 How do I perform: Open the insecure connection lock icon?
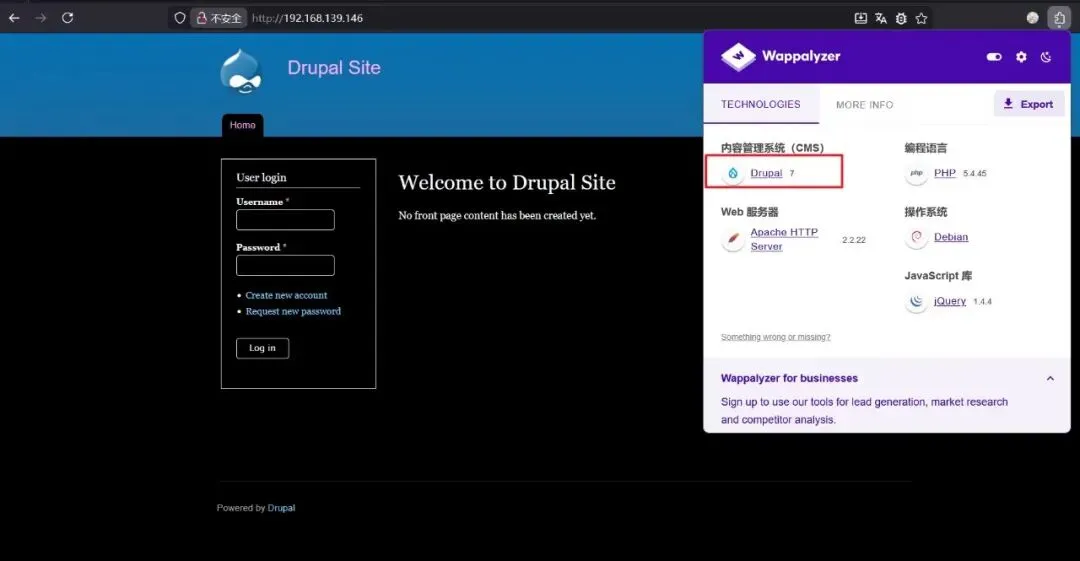point(202,18)
